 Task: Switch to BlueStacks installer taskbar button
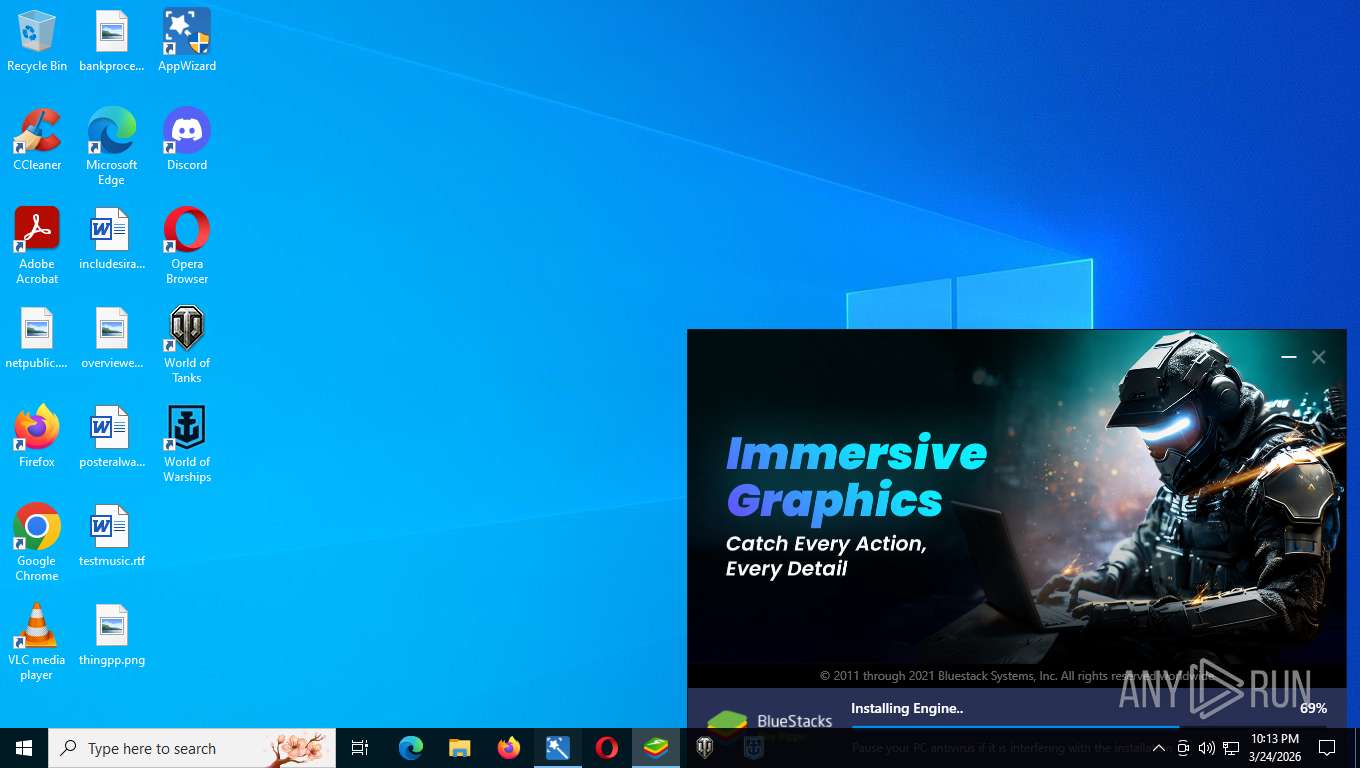656,748
